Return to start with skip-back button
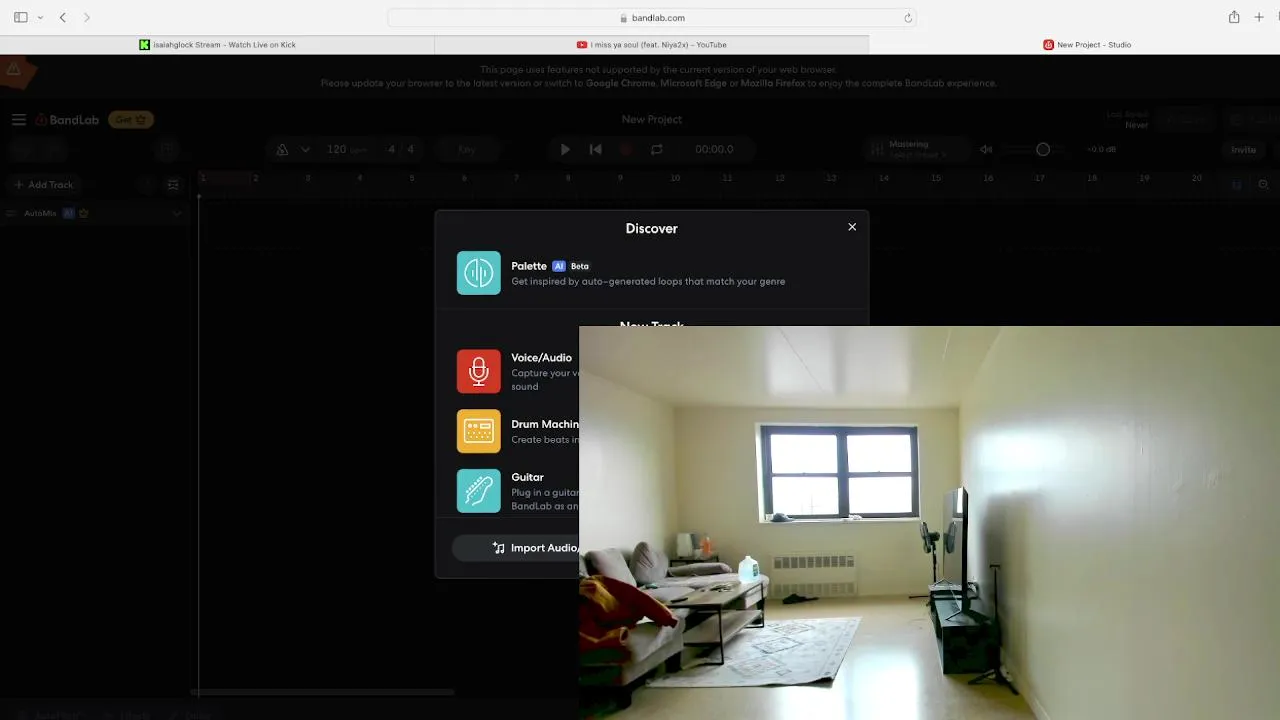Image resolution: width=1280 pixels, height=720 pixels. (x=596, y=150)
